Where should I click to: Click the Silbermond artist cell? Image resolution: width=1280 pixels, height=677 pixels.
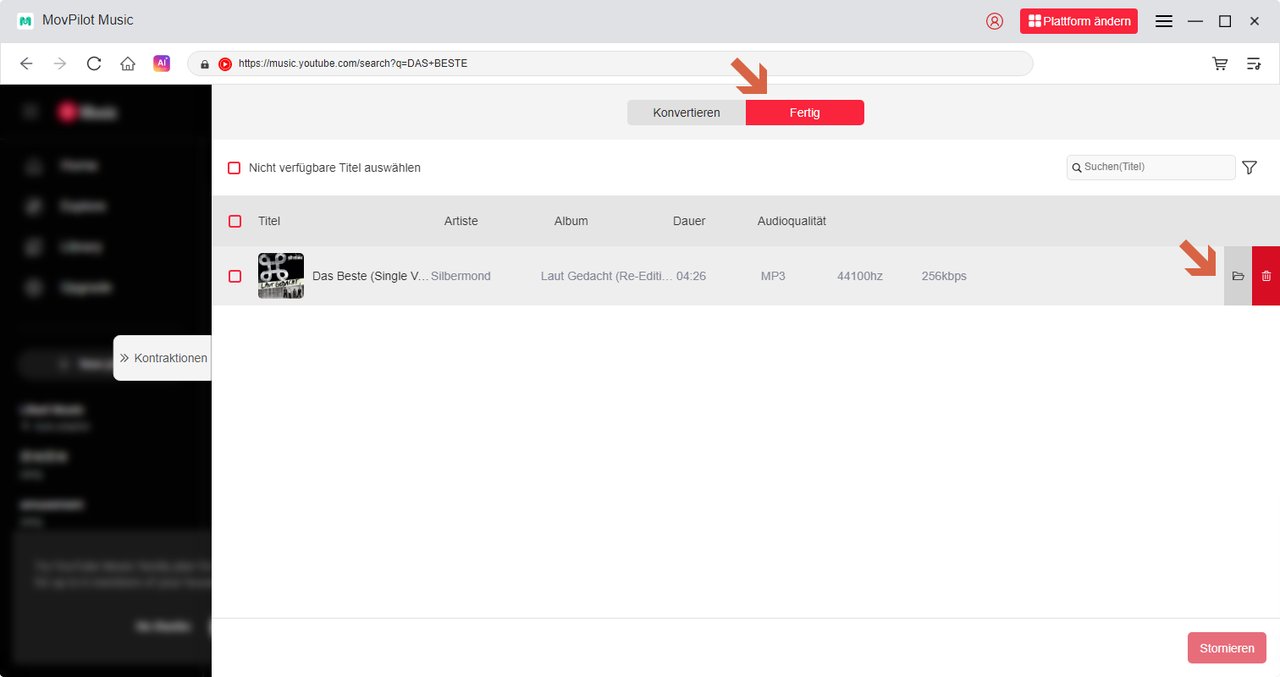[x=461, y=276]
